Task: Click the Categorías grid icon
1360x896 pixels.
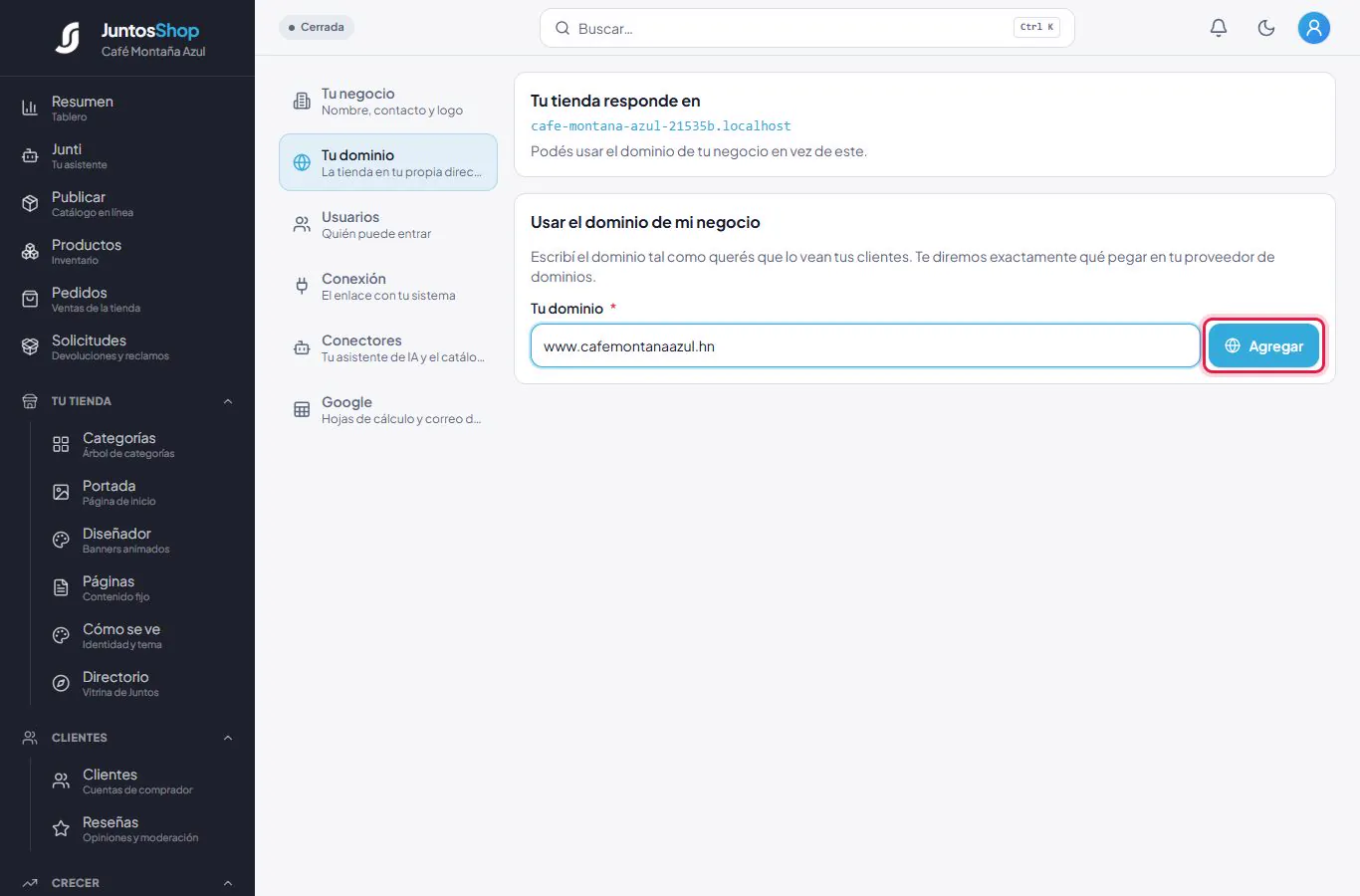Action: coord(61,444)
